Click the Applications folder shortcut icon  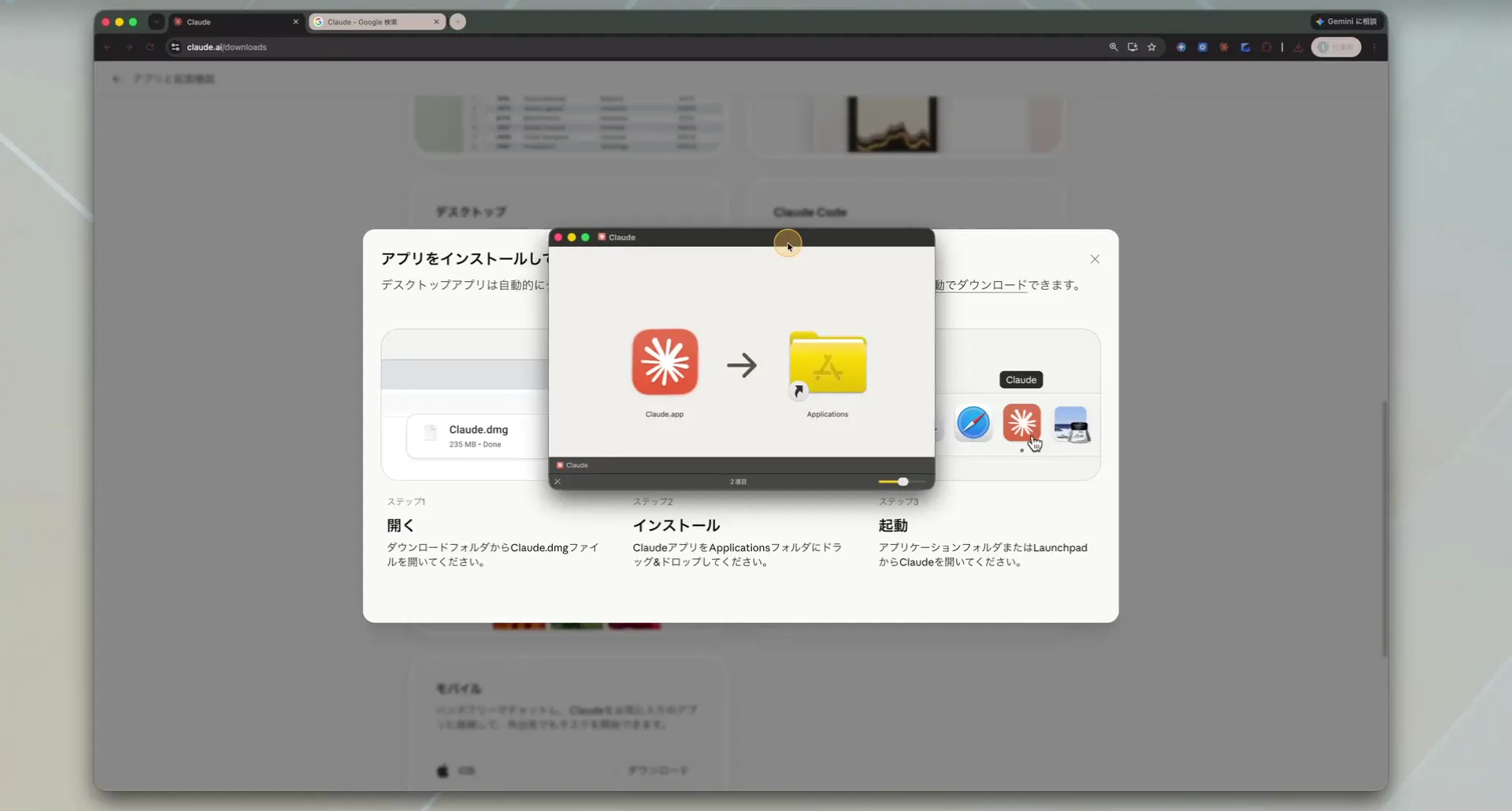pyautogui.click(x=828, y=363)
